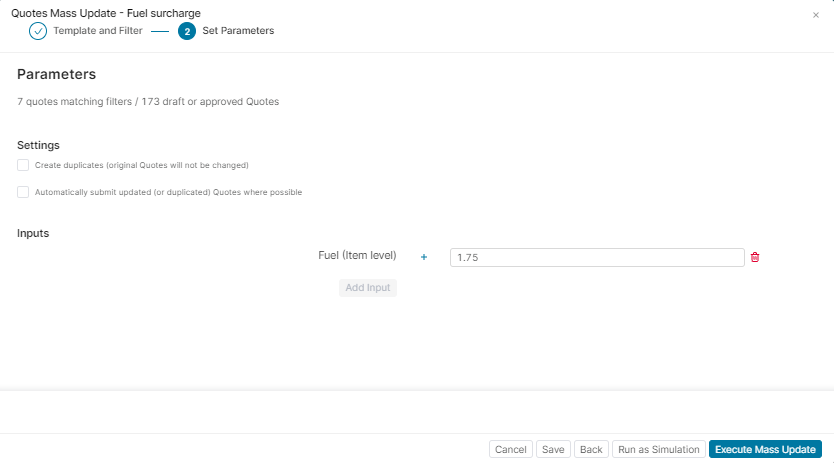The image size is (834, 470).
Task: Tick the Automatically submit updated Quotes checkbox
Action: pos(23,192)
